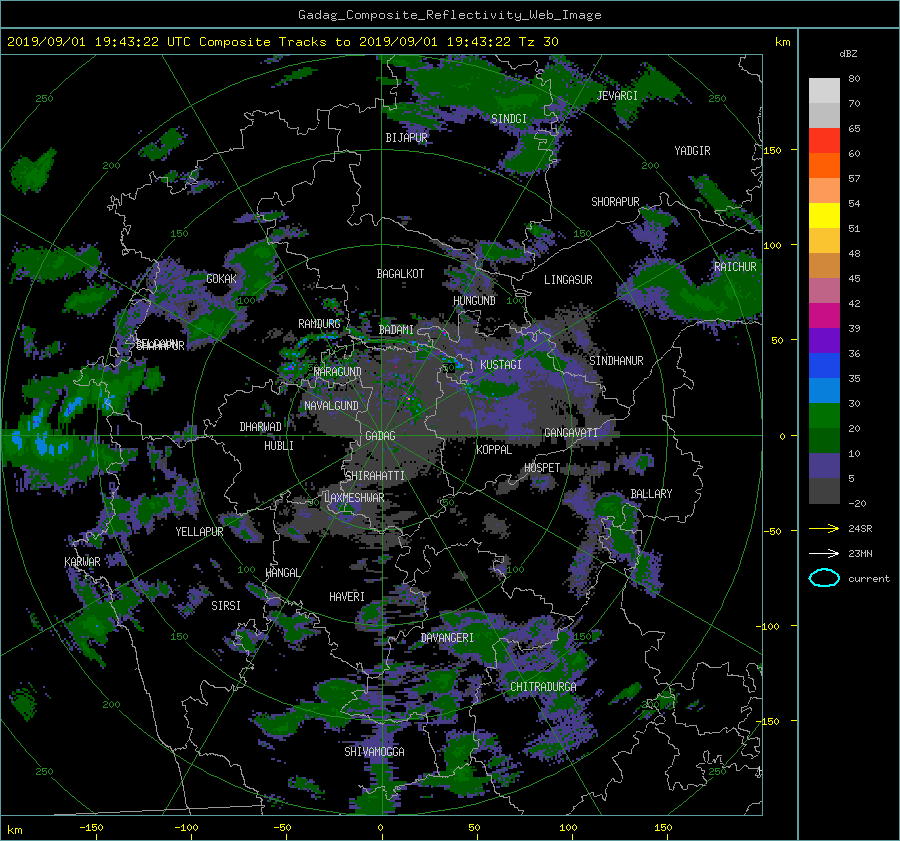Click the HUBLI city label
900x841 pixels.
[279, 446]
